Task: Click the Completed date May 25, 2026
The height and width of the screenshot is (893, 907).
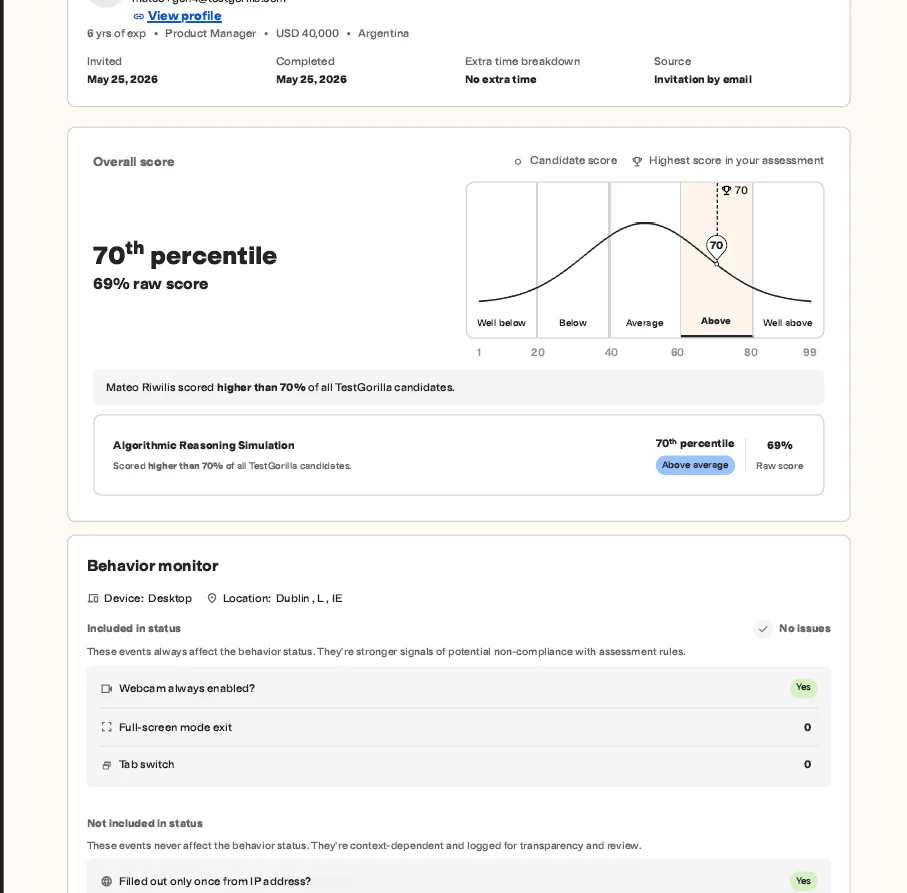Action: coord(311,80)
